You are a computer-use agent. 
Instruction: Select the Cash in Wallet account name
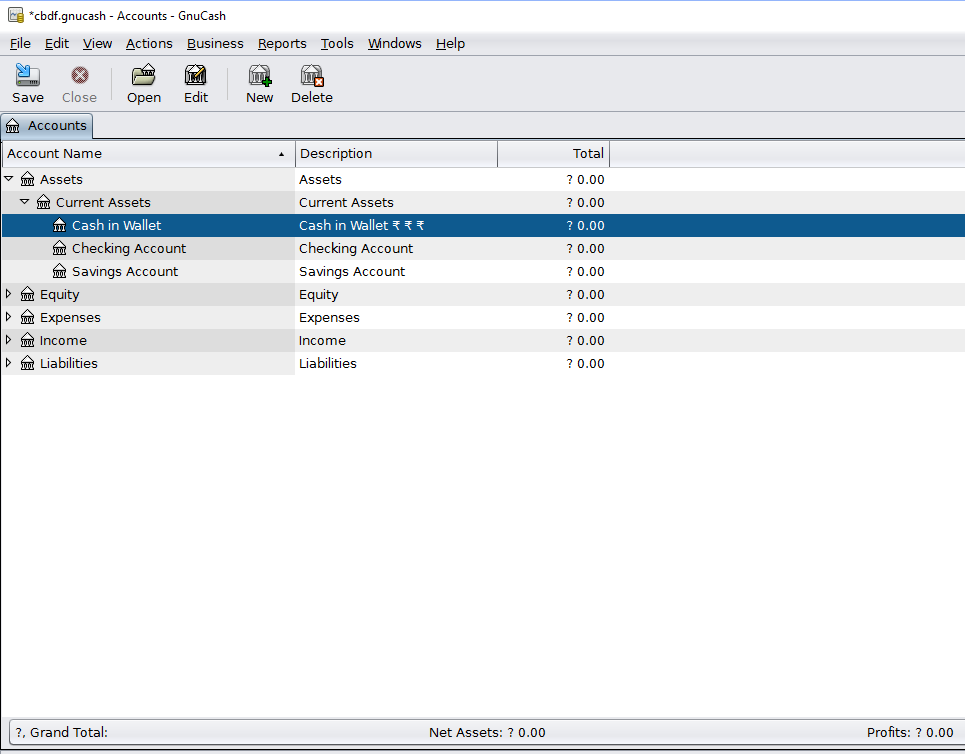(116, 225)
